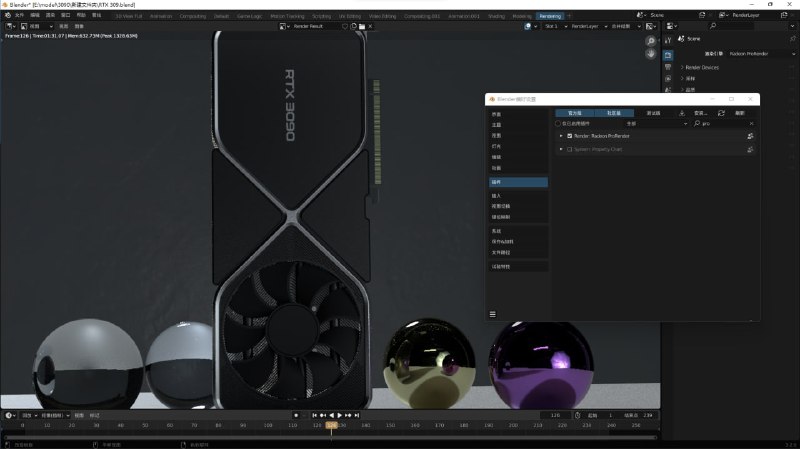Click the 安装 install add-on button
Screen dimensions: 800x449
pos(701,113)
